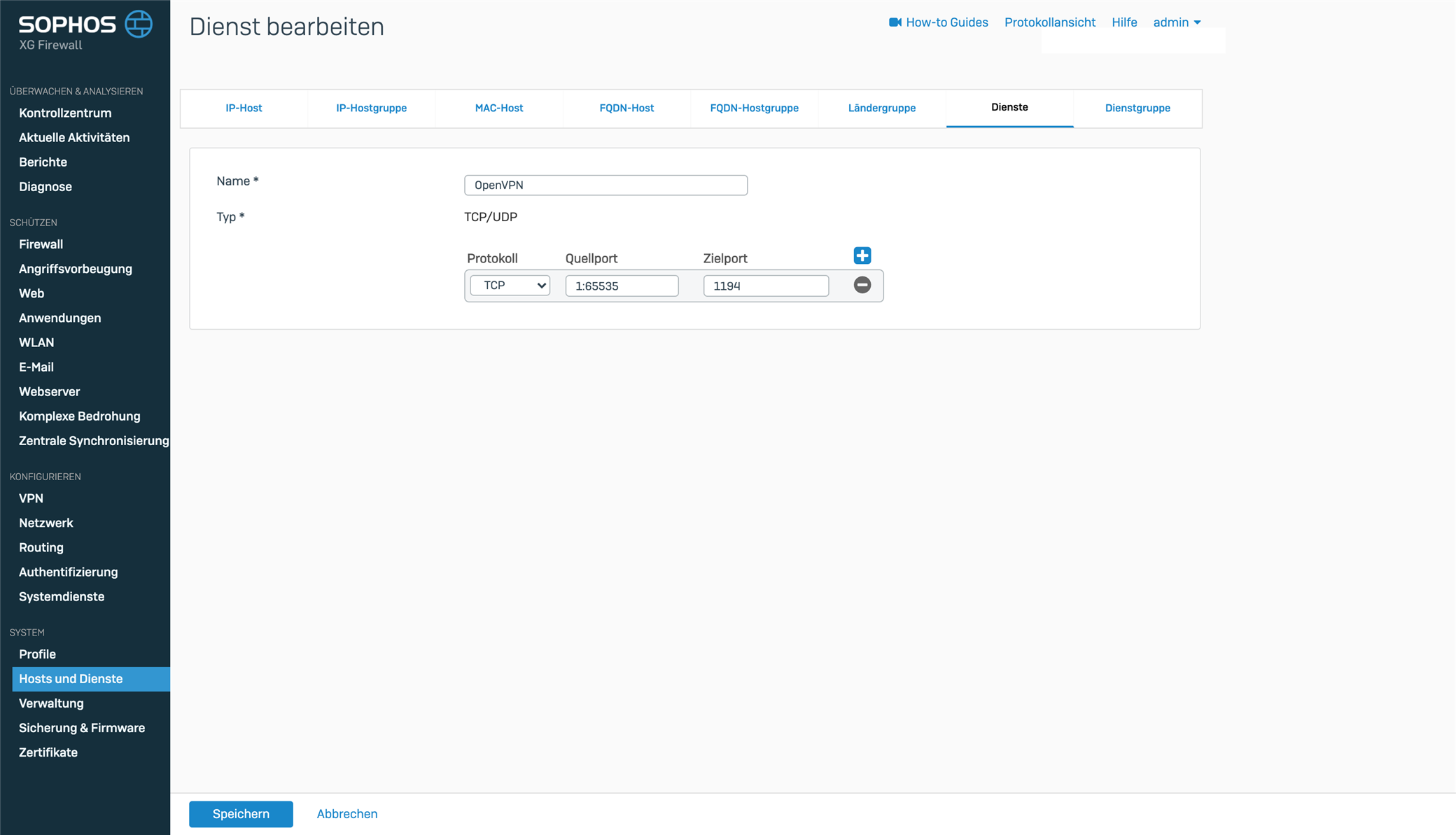Select Komplexe Bedrohung menu item
This screenshot has width=1456, height=835.
pyautogui.click(x=80, y=416)
